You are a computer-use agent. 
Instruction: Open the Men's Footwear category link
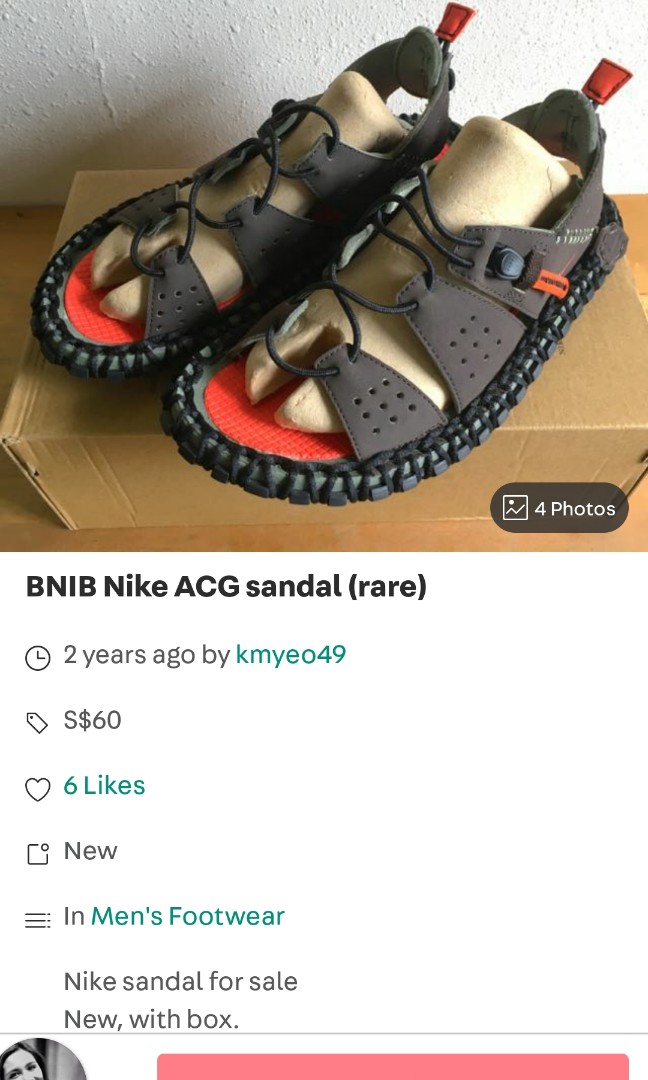tap(187, 916)
